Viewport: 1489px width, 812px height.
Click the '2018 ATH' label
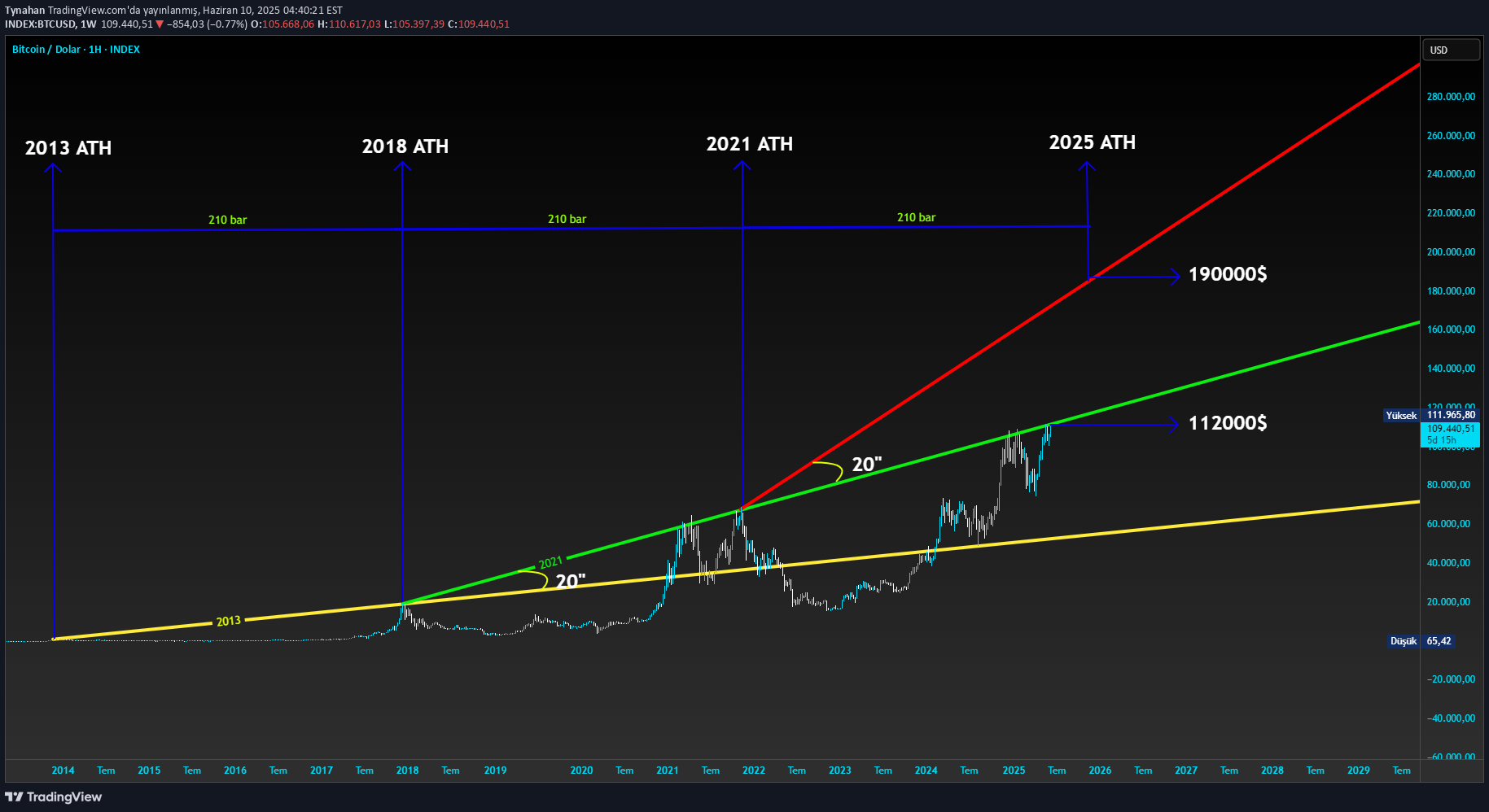tap(405, 146)
